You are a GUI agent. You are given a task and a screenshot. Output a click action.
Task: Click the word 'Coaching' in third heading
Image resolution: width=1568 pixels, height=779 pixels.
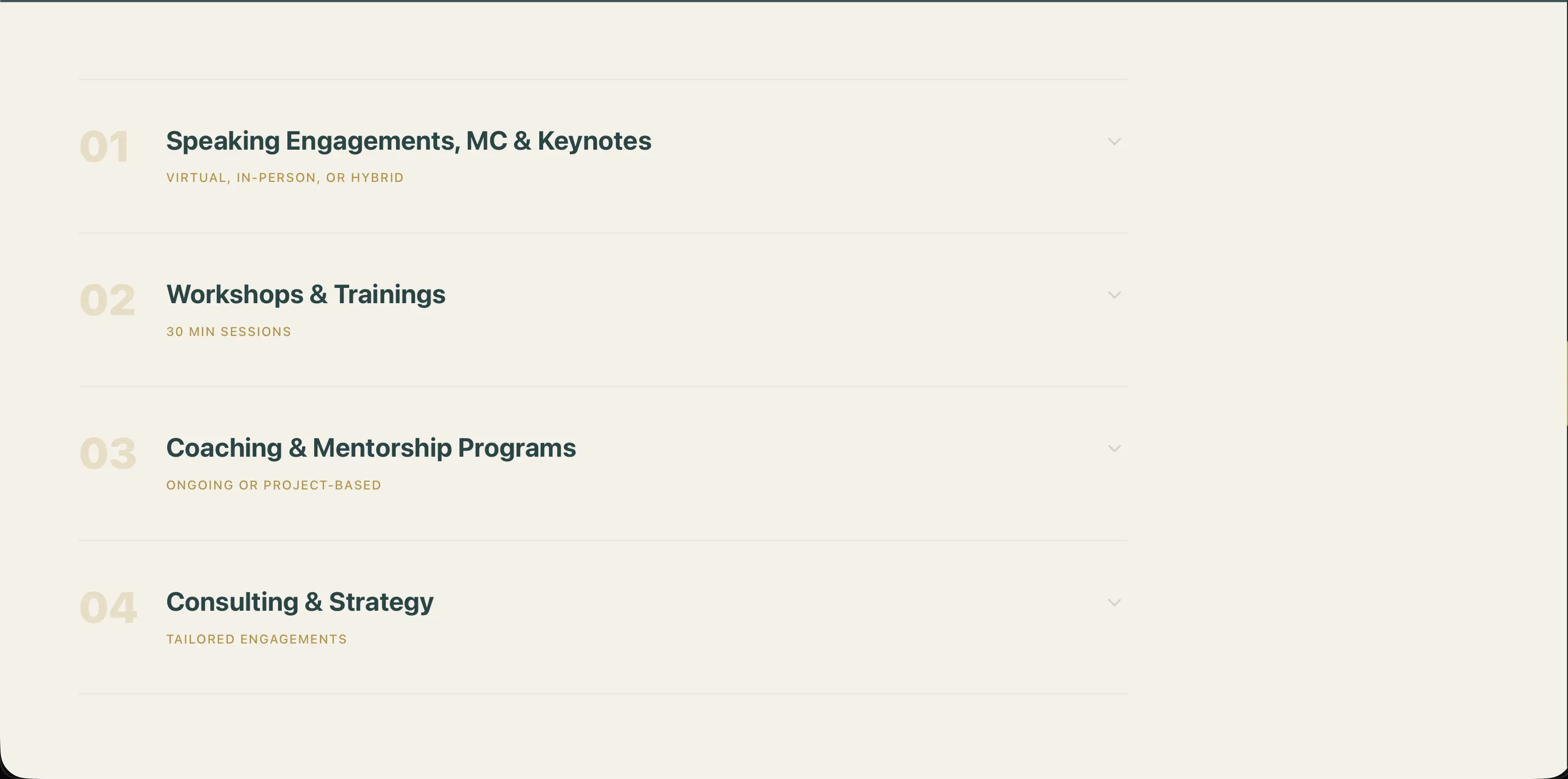click(224, 448)
